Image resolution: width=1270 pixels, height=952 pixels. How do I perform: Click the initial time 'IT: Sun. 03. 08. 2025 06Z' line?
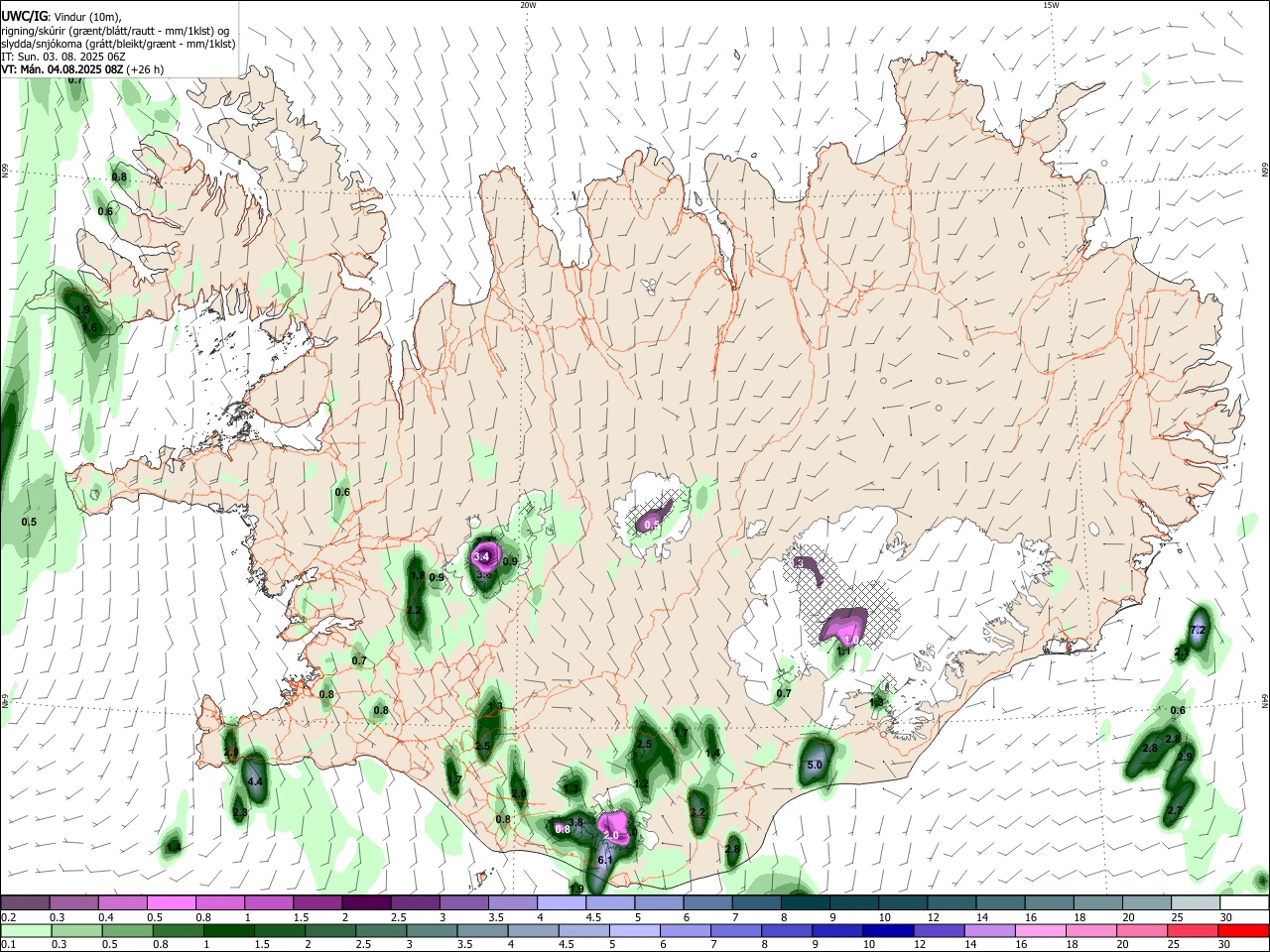[x=63, y=58]
